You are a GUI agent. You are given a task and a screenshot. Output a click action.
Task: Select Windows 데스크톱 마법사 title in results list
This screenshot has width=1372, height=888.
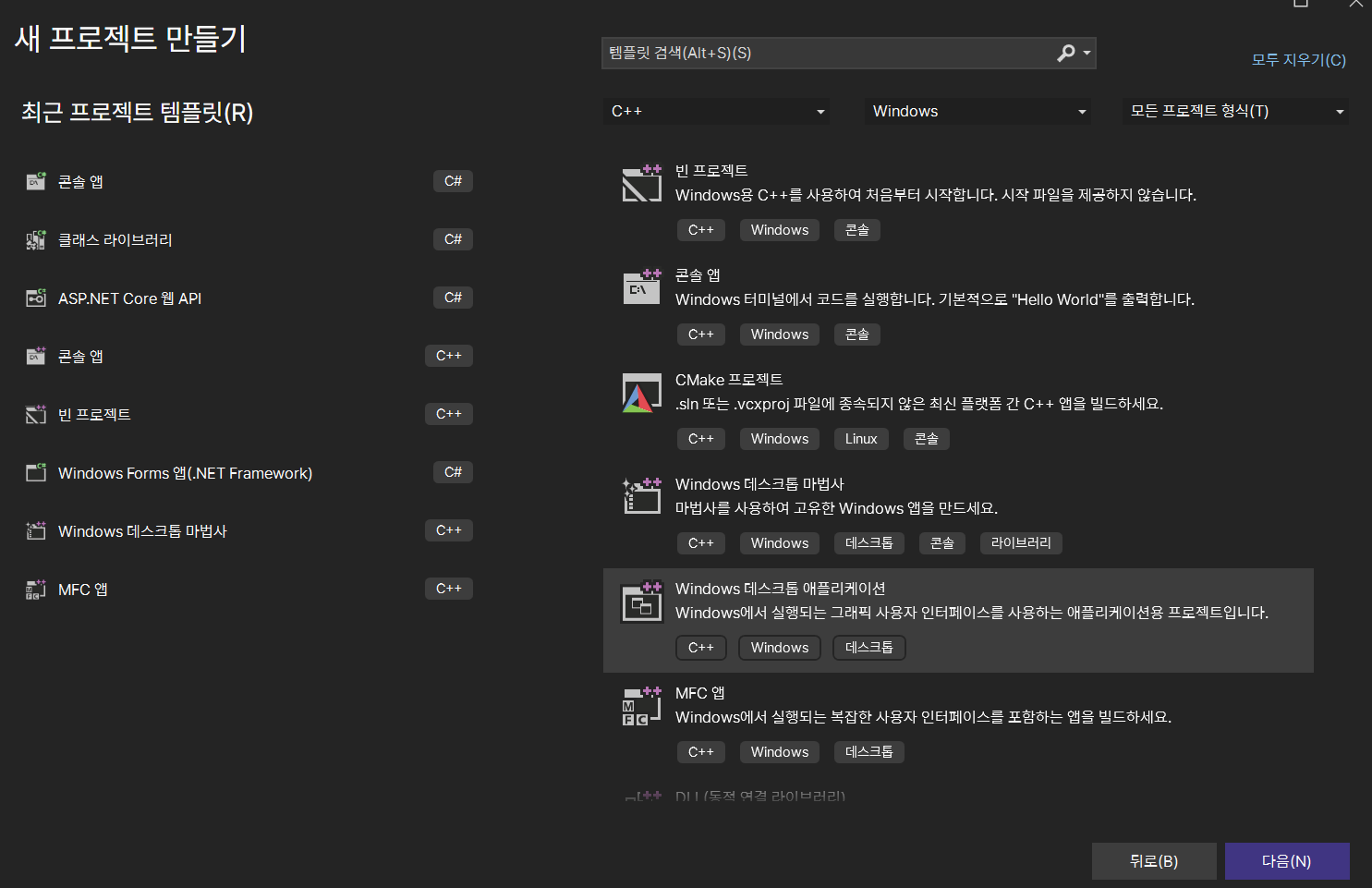(759, 484)
